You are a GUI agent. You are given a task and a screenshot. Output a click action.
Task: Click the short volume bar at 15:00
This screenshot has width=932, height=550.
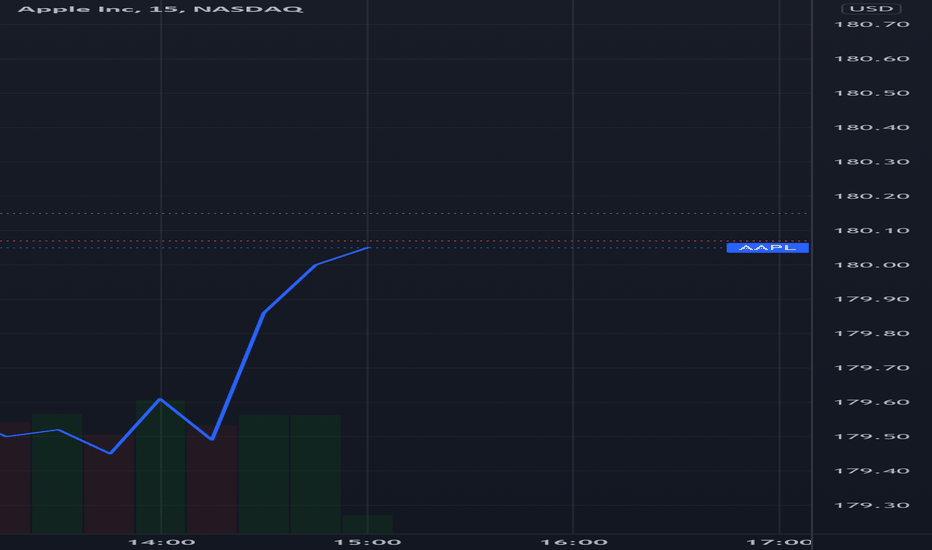tap(367, 524)
